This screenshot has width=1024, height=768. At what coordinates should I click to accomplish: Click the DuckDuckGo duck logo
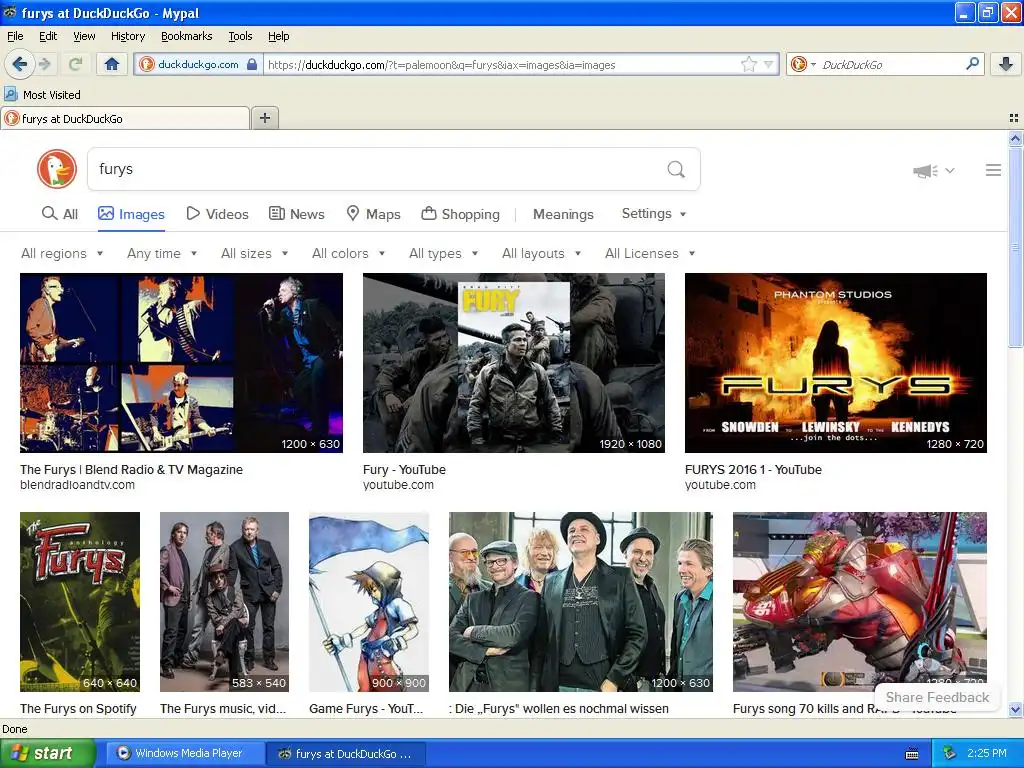pyautogui.click(x=57, y=169)
